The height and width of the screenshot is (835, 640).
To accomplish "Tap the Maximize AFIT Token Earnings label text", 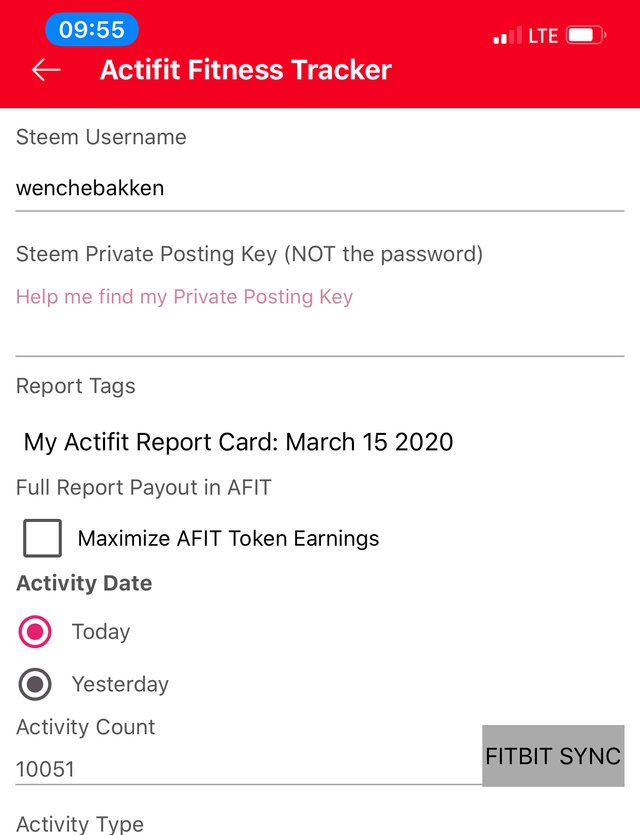I will 228,538.
